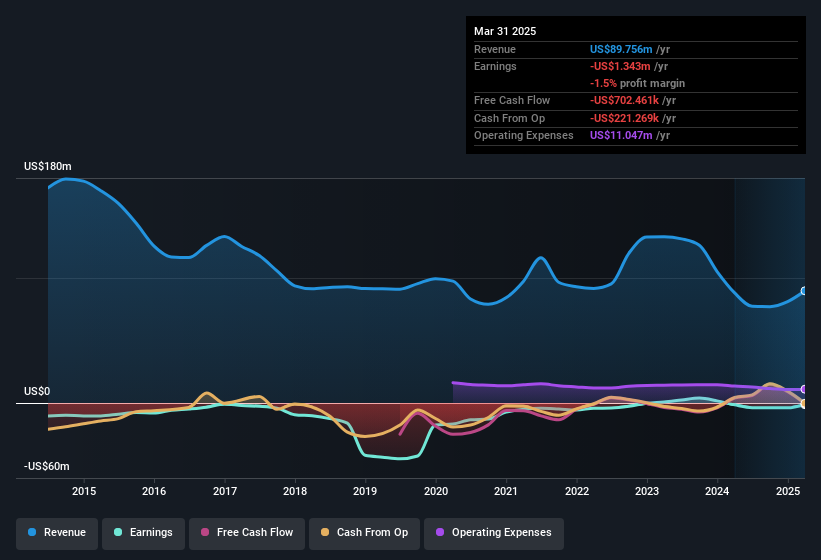Click the -US$221.269k cash from op value
821x560 pixels.
point(624,118)
